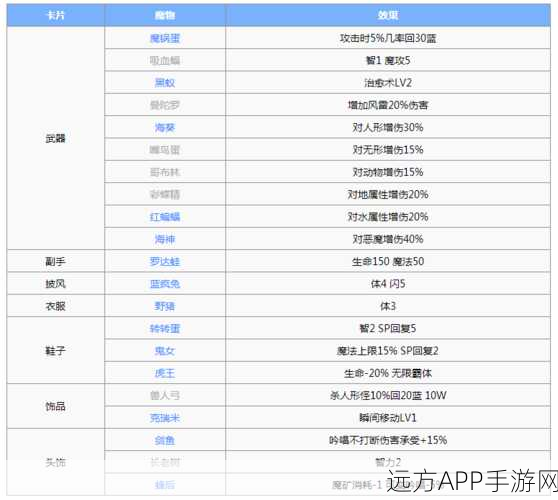
Task: Open the 海神 monster link
Action: coord(165,239)
